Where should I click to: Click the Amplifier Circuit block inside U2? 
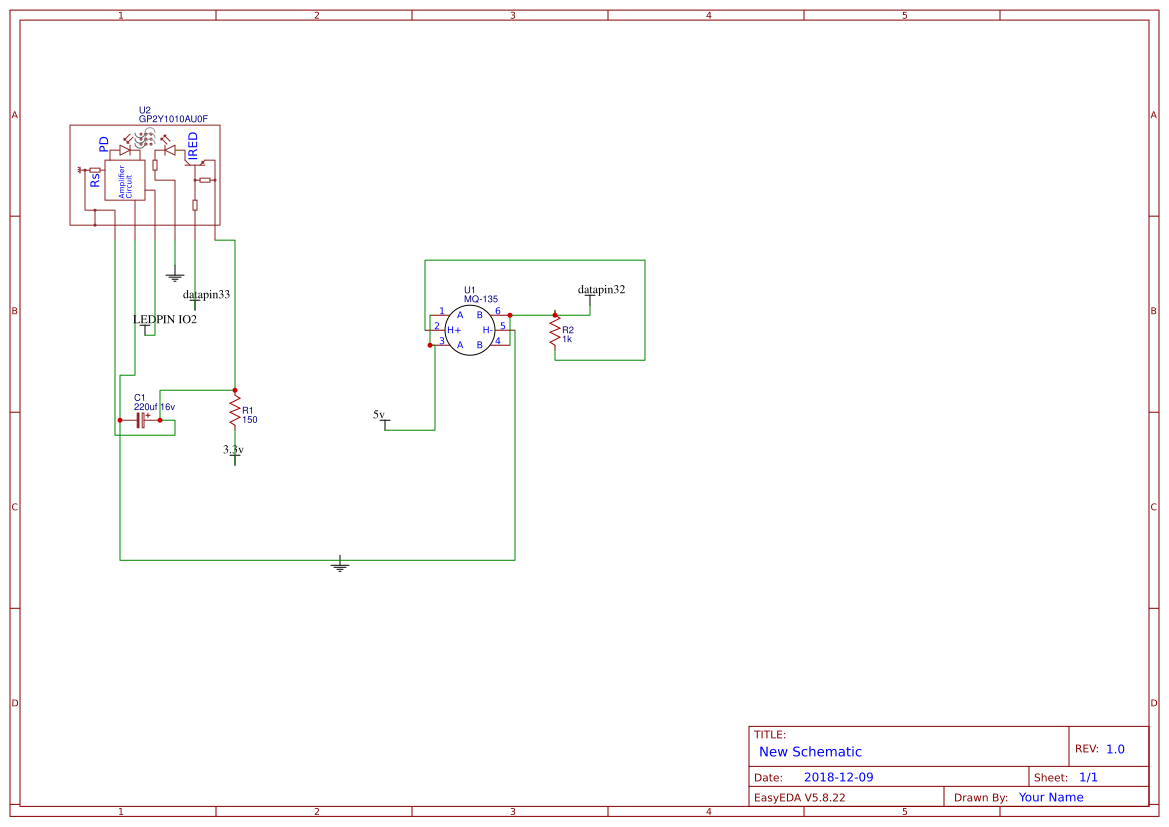coord(125,180)
